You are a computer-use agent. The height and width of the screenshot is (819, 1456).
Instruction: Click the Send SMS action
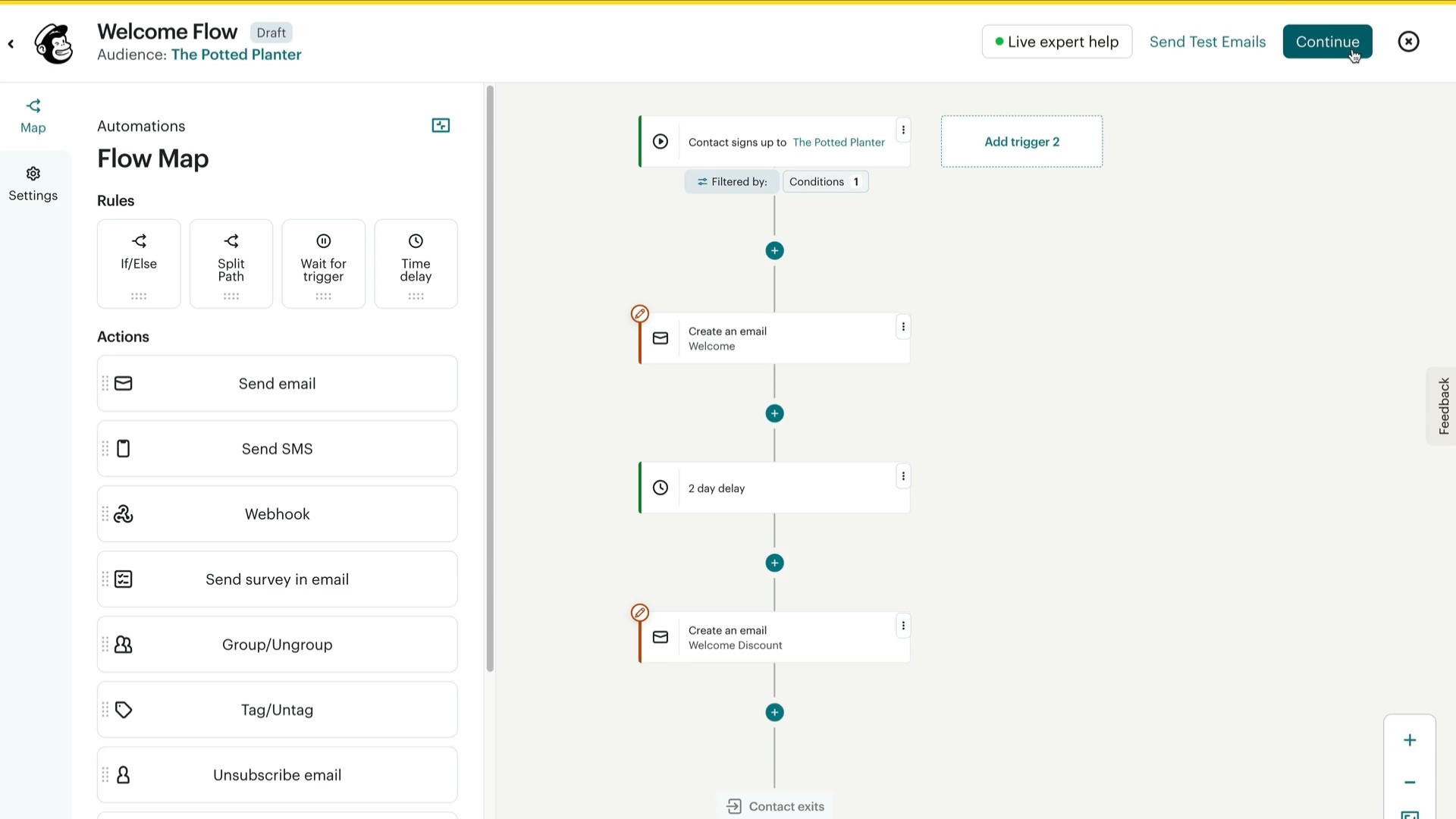[277, 448]
